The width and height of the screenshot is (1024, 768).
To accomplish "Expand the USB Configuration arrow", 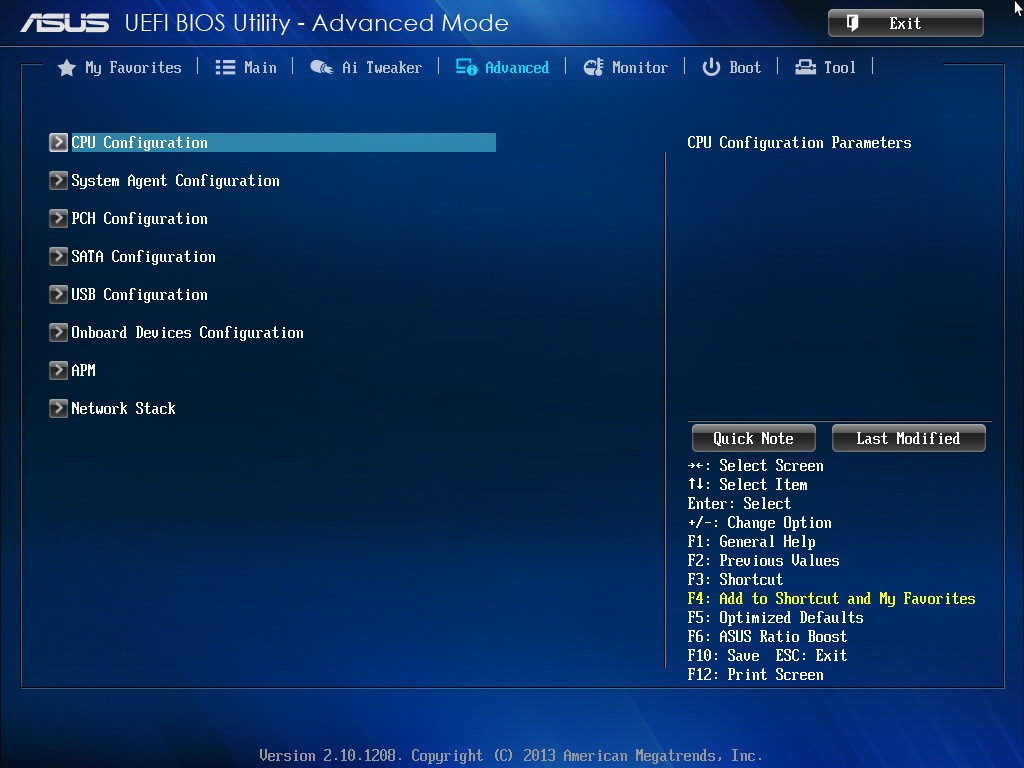I will [x=58, y=294].
